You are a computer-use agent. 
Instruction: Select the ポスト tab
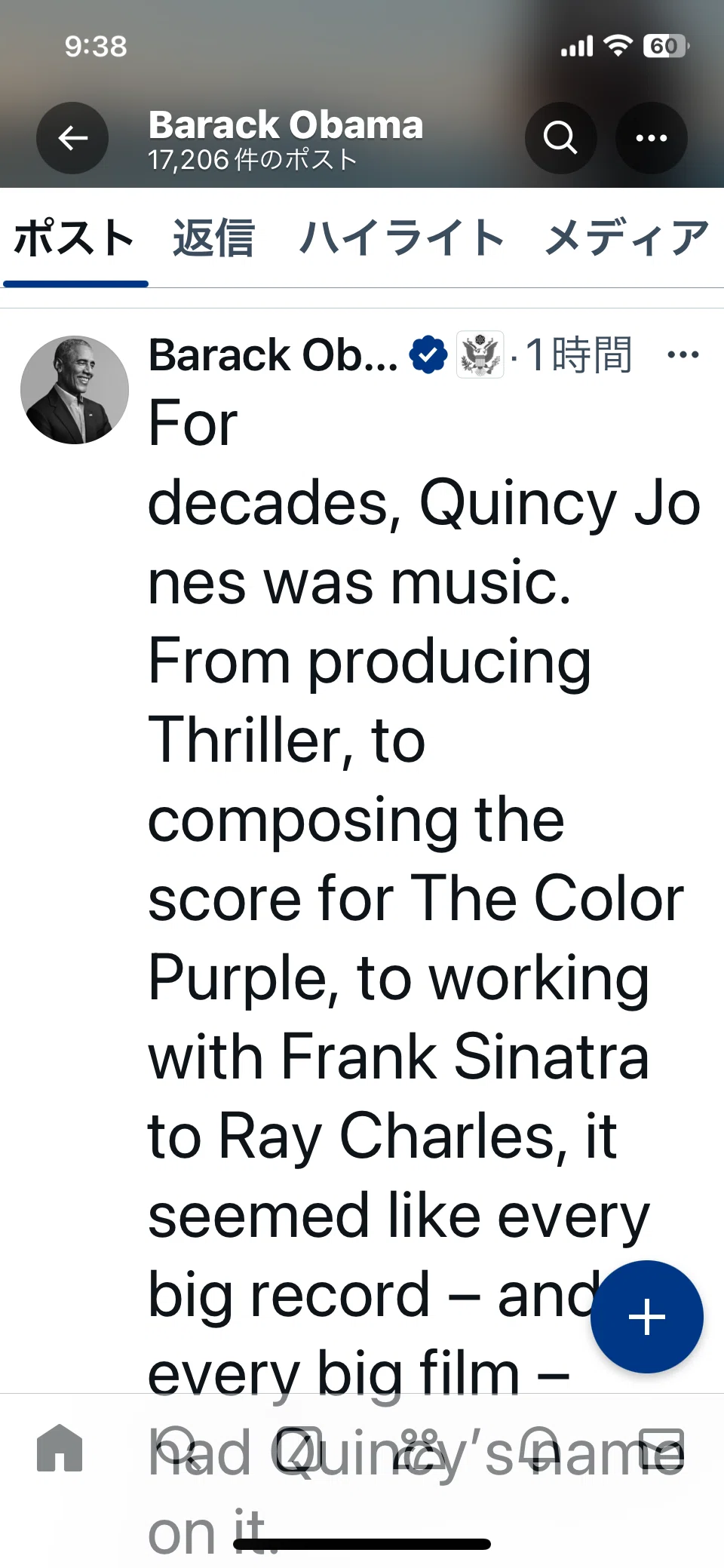[x=75, y=238]
